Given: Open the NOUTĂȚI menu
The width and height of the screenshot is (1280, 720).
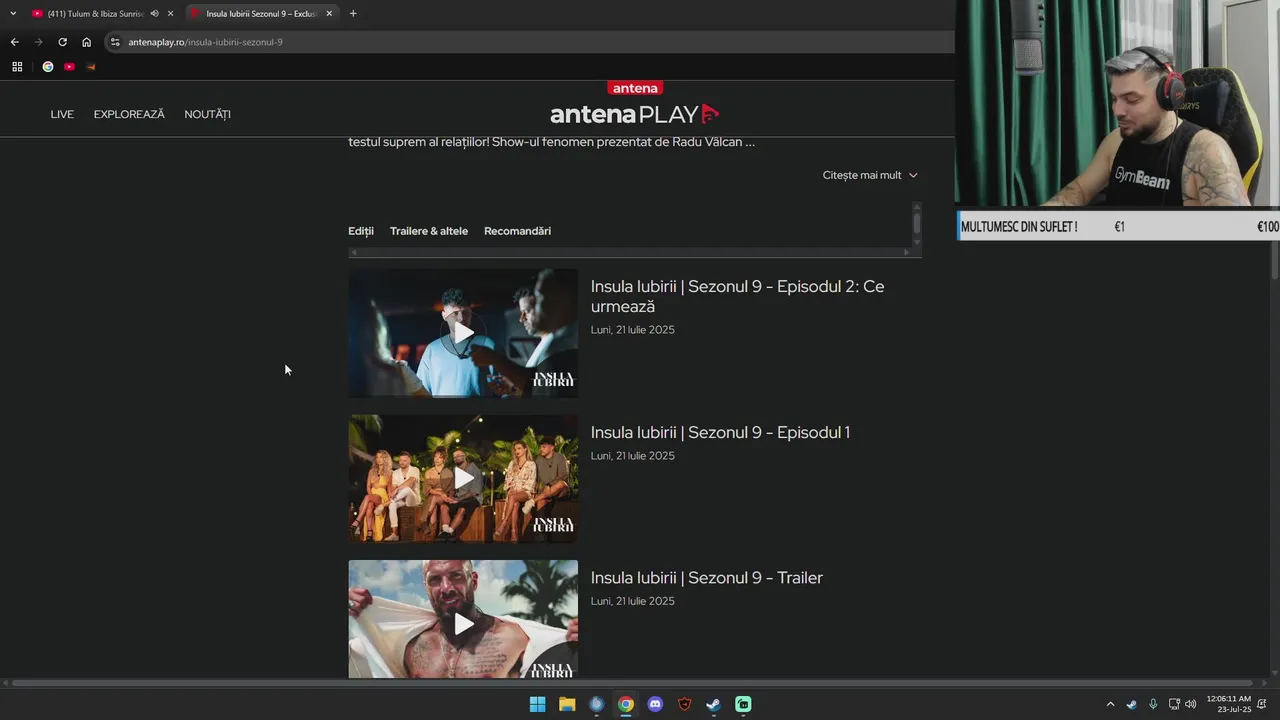Looking at the screenshot, I should (207, 114).
